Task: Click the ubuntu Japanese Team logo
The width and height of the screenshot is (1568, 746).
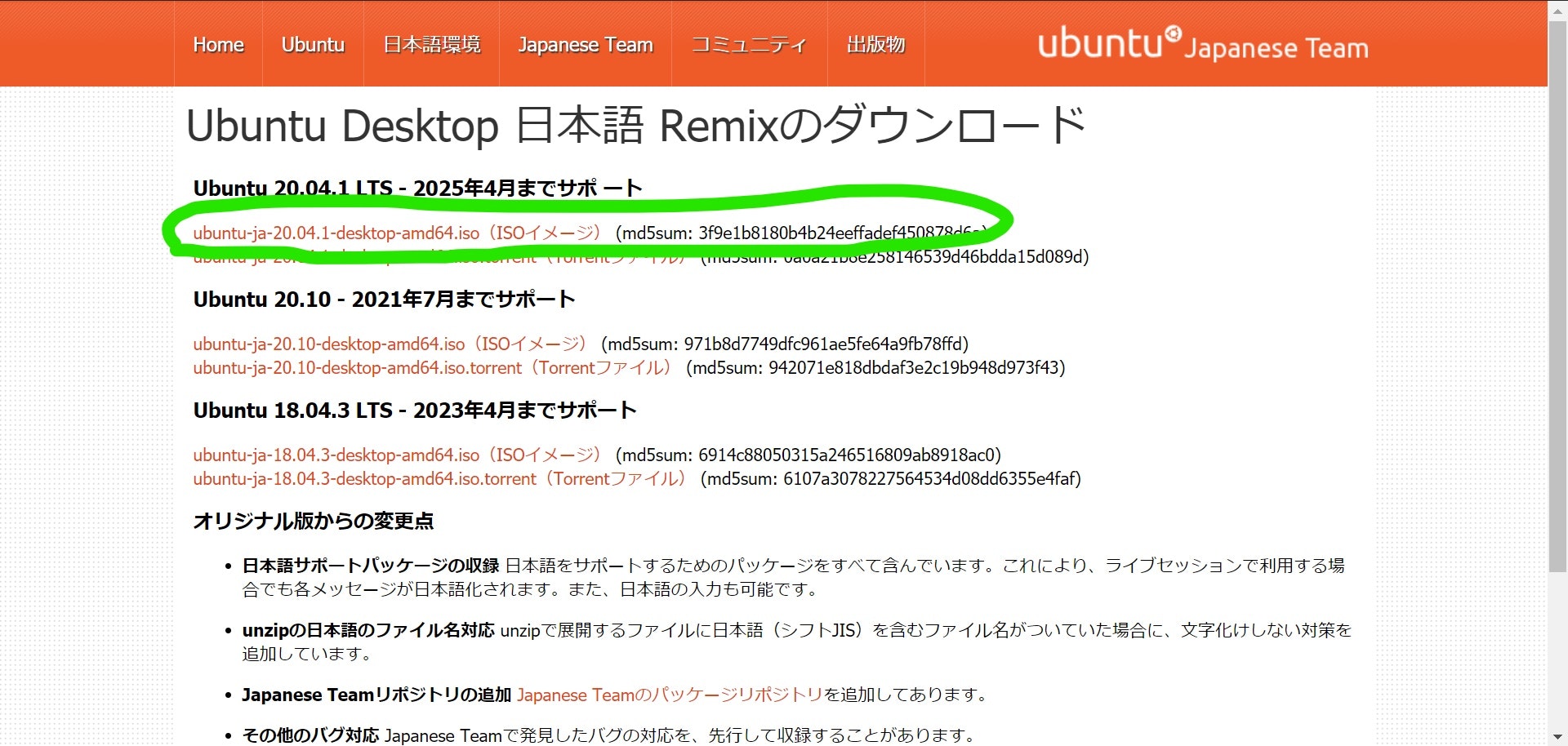Action: point(1202,43)
